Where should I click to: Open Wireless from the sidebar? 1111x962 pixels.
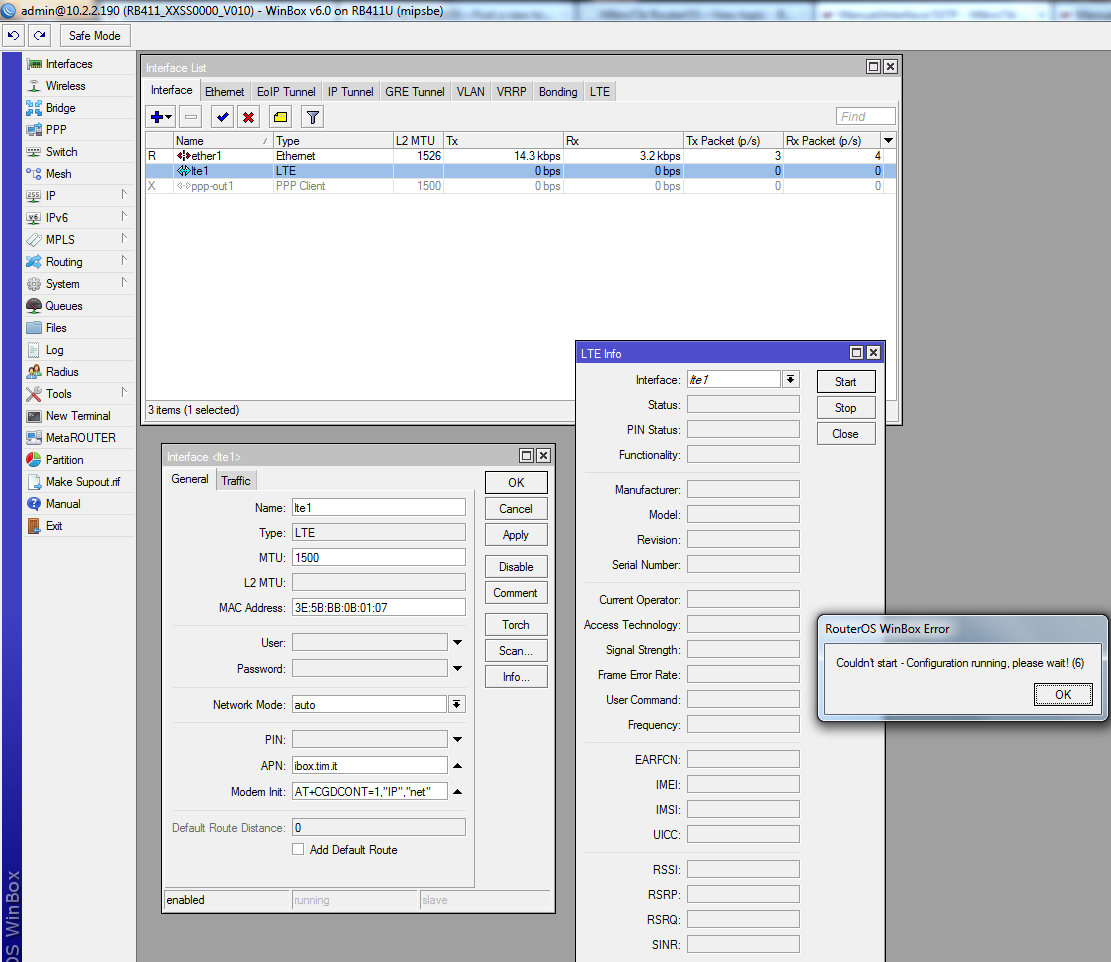pyautogui.click(x=65, y=86)
